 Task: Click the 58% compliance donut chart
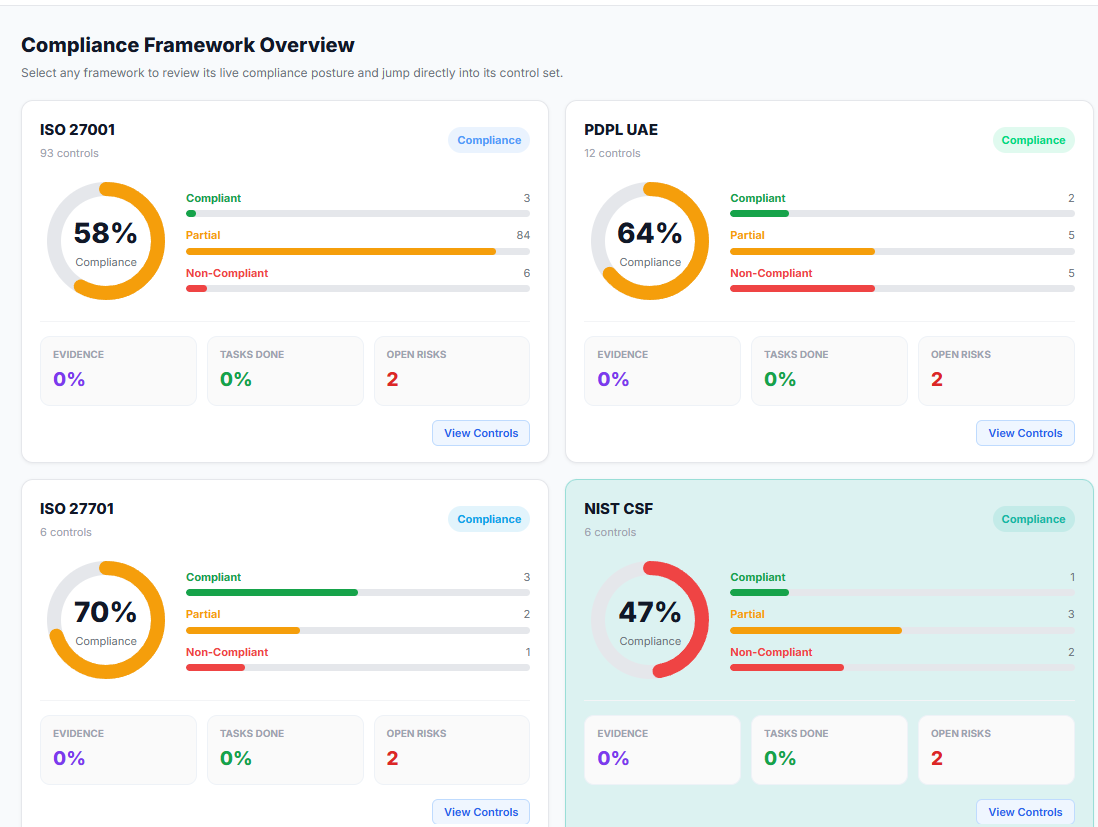tap(106, 241)
